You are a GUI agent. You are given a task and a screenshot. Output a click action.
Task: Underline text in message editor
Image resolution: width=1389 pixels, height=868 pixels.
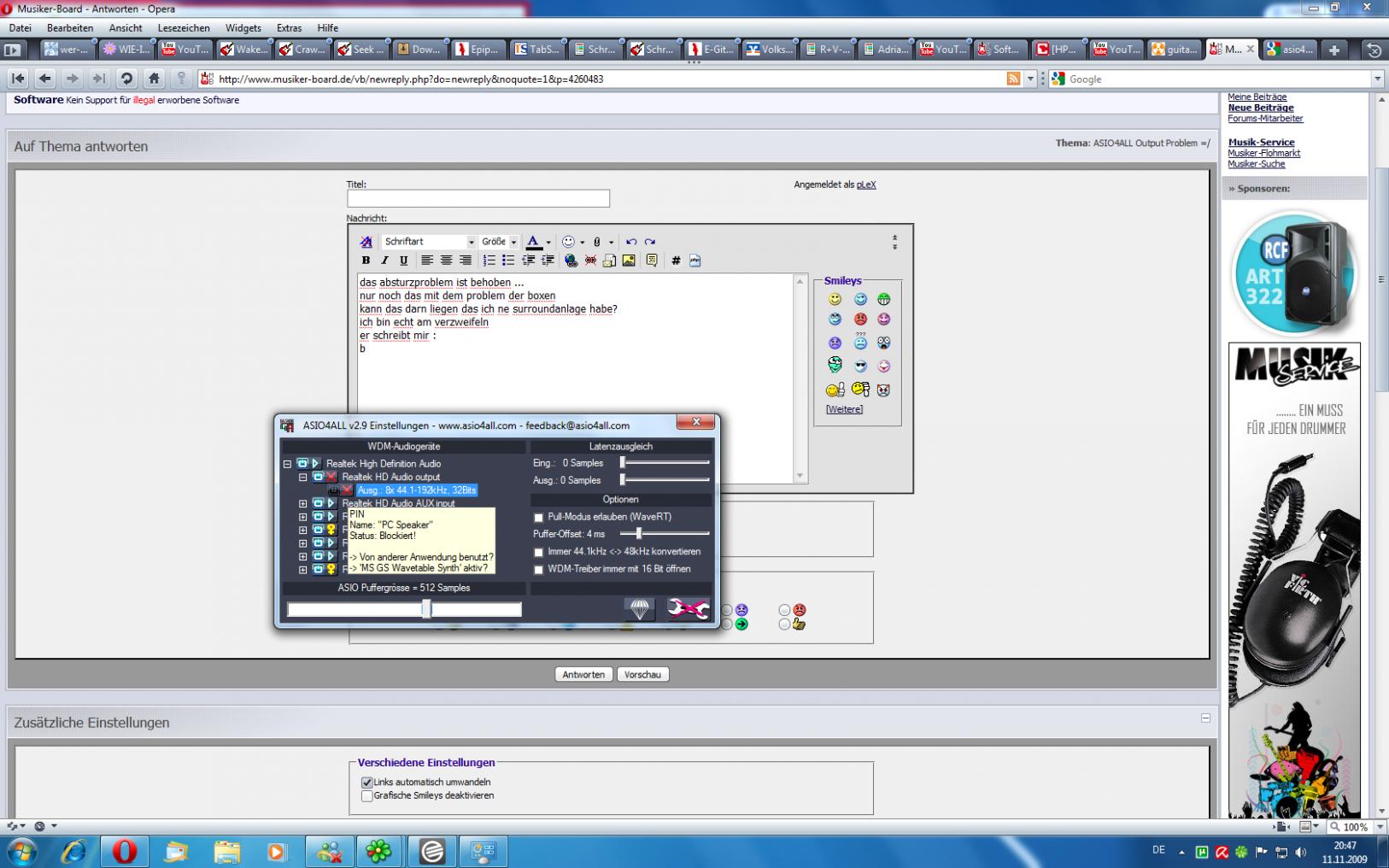click(x=403, y=261)
